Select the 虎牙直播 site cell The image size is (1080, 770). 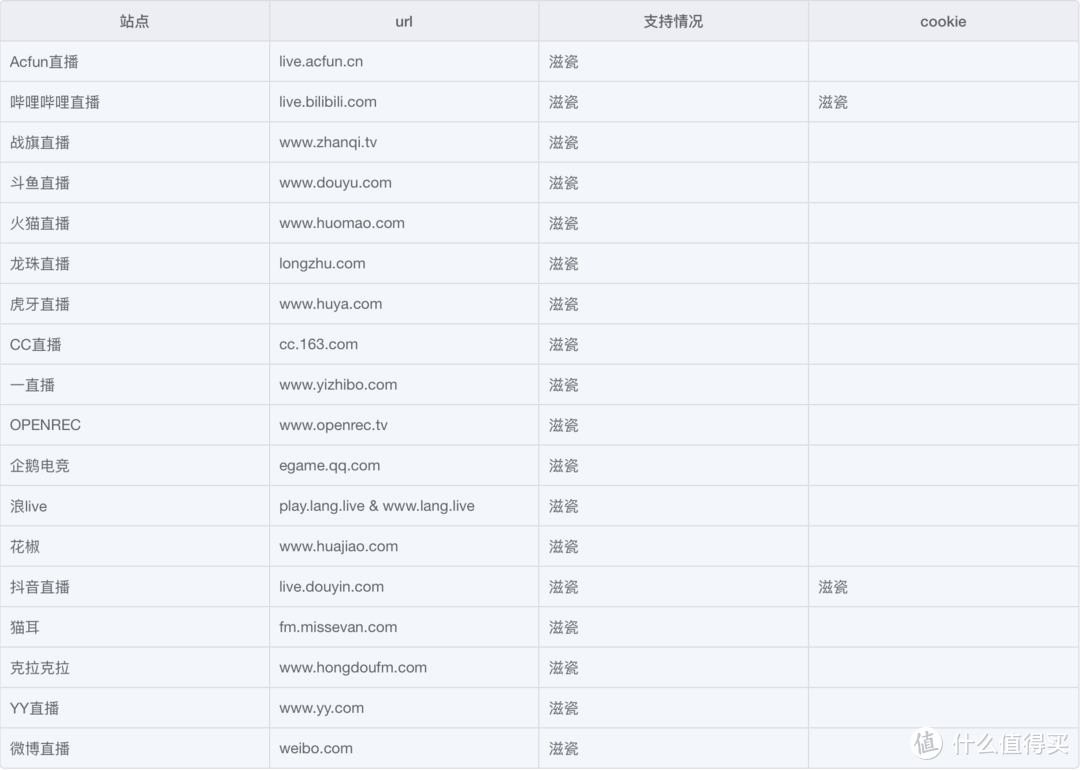point(134,304)
